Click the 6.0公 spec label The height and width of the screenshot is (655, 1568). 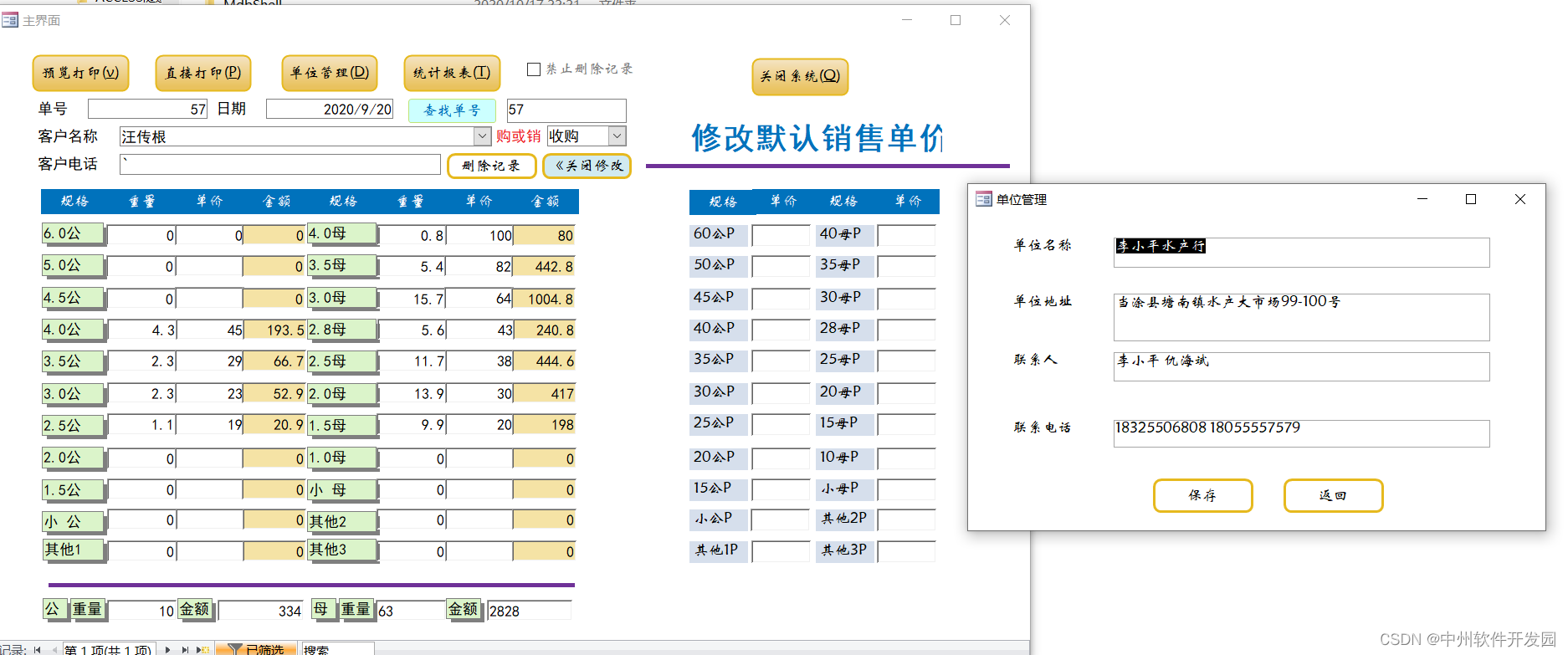[74, 233]
